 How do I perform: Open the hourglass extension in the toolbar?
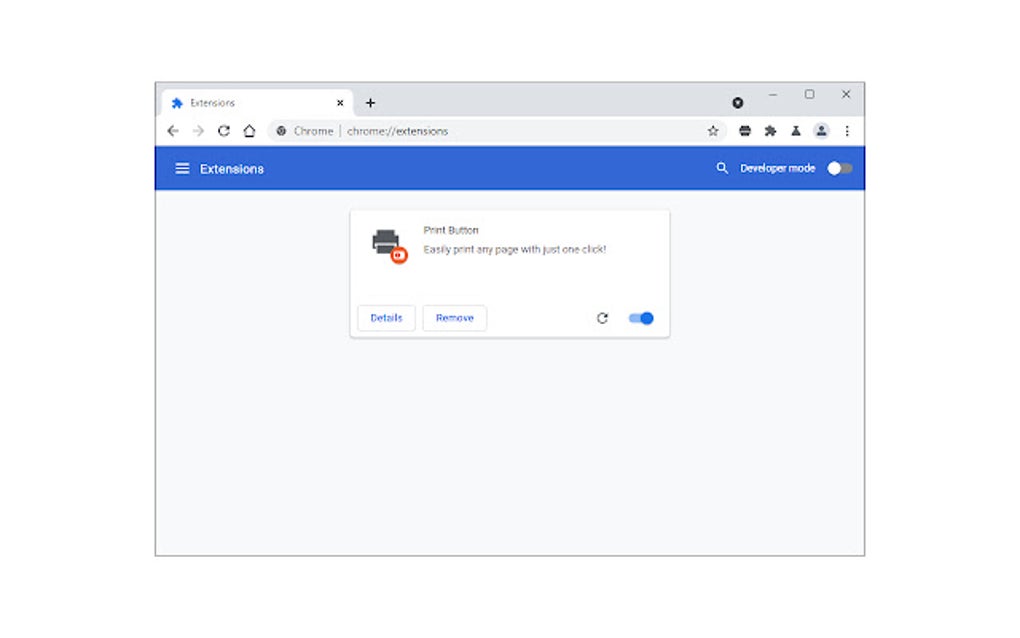(x=796, y=131)
